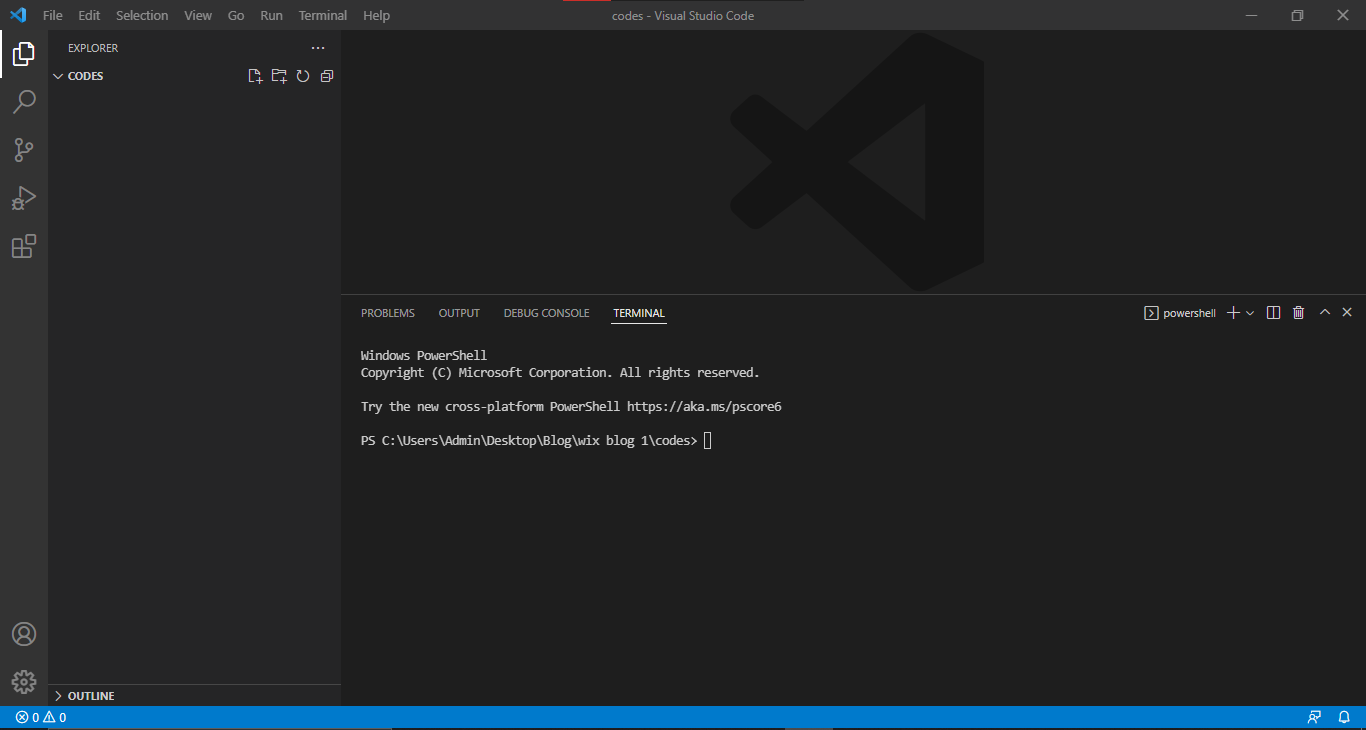Add a new terminal with plus icon
Screen dimensions: 1366x730
pos(1233,313)
